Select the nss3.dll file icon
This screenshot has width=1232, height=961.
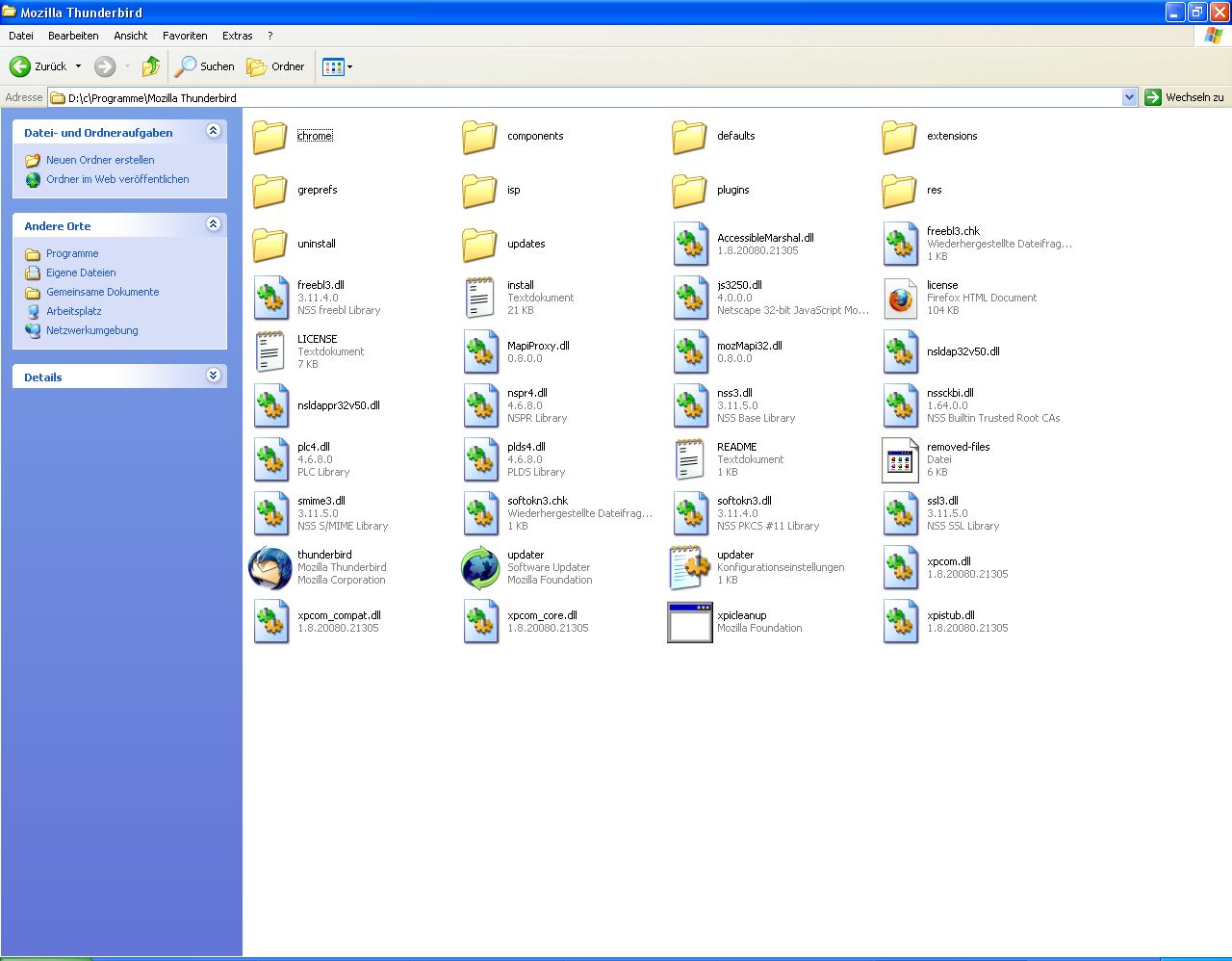[x=690, y=406]
